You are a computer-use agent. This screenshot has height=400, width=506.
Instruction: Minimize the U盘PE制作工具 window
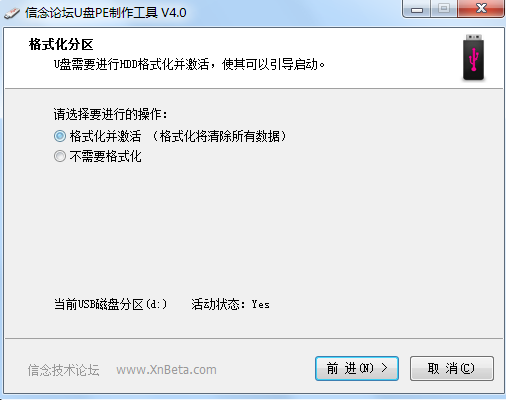point(417,9)
